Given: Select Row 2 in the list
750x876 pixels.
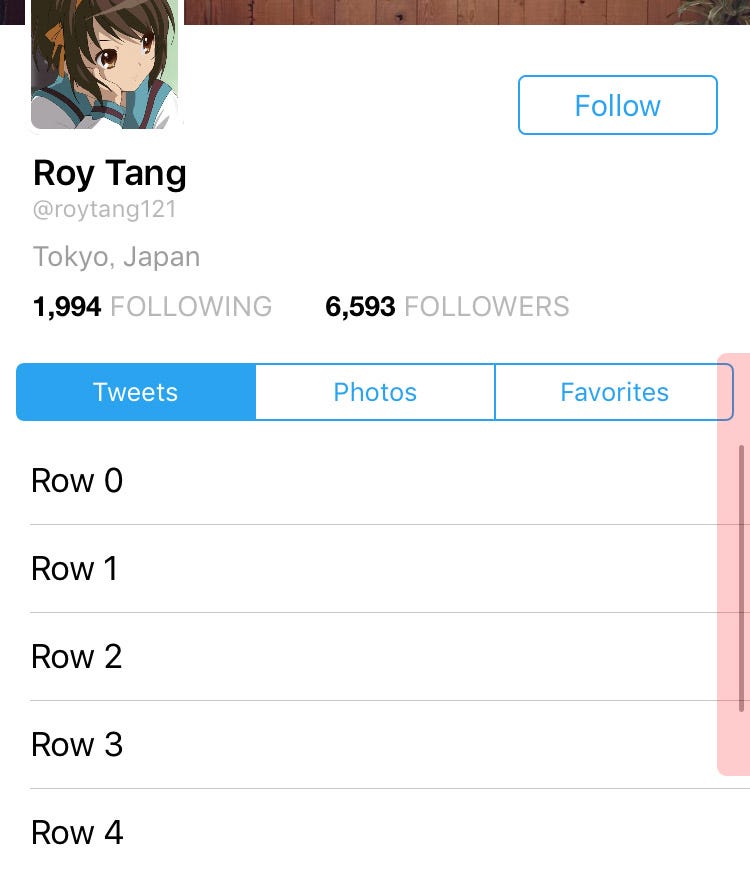Looking at the screenshot, I should [x=375, y=656].
